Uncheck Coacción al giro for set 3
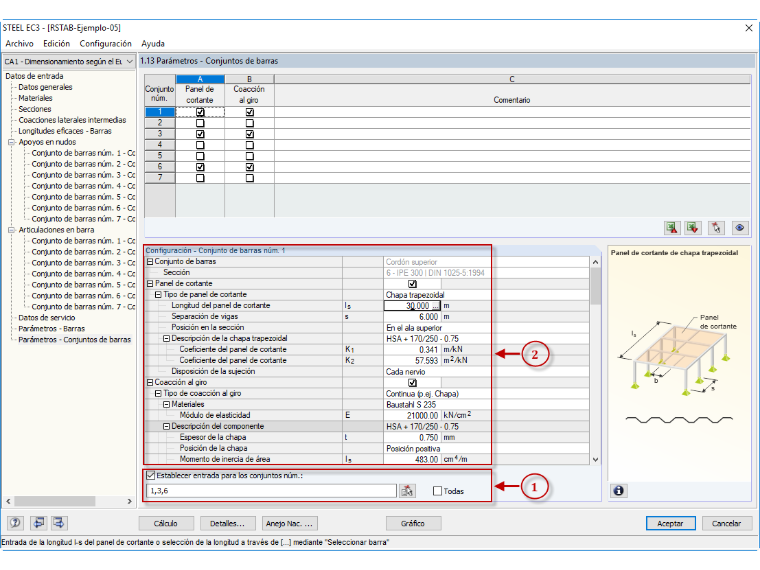The width and height of the screenshot is (760, 570). pyautogui.click(x=250, y=134)
